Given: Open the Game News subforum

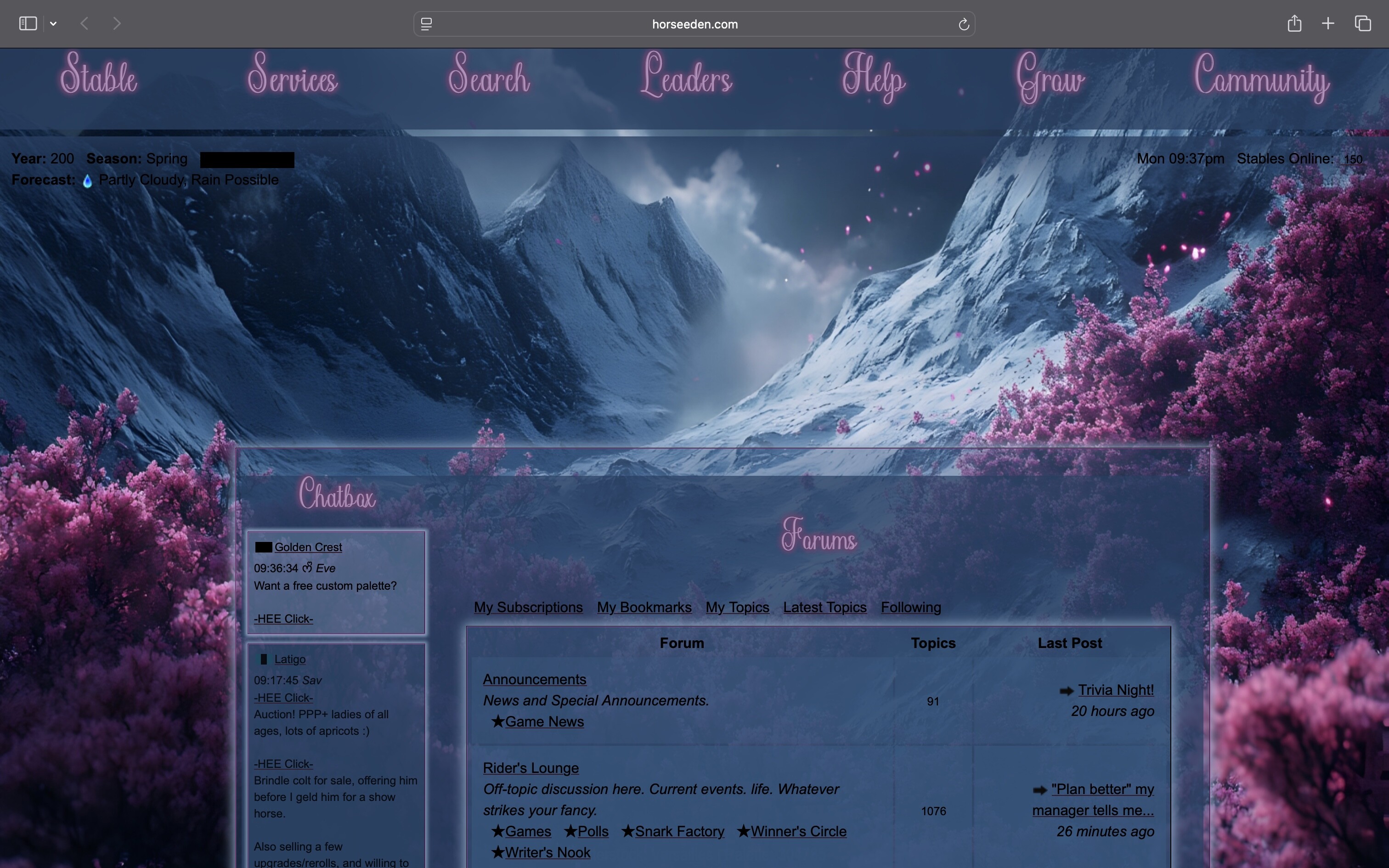Looking at the screenshot, I should (544, 721).
